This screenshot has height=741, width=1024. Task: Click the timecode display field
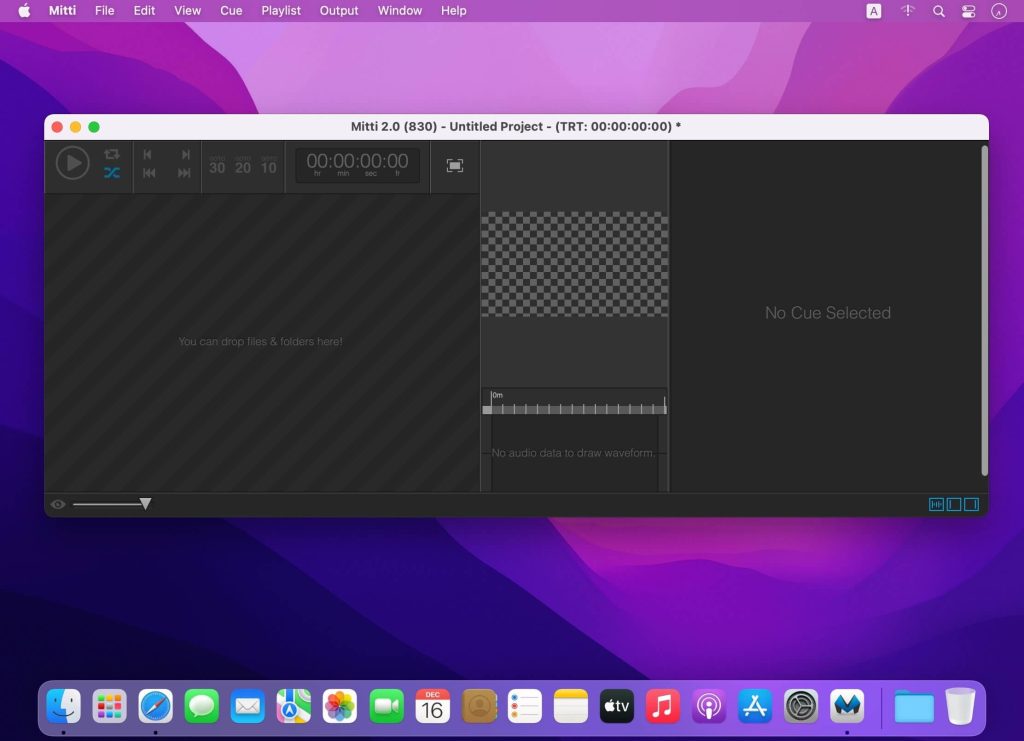coord(357,164)
